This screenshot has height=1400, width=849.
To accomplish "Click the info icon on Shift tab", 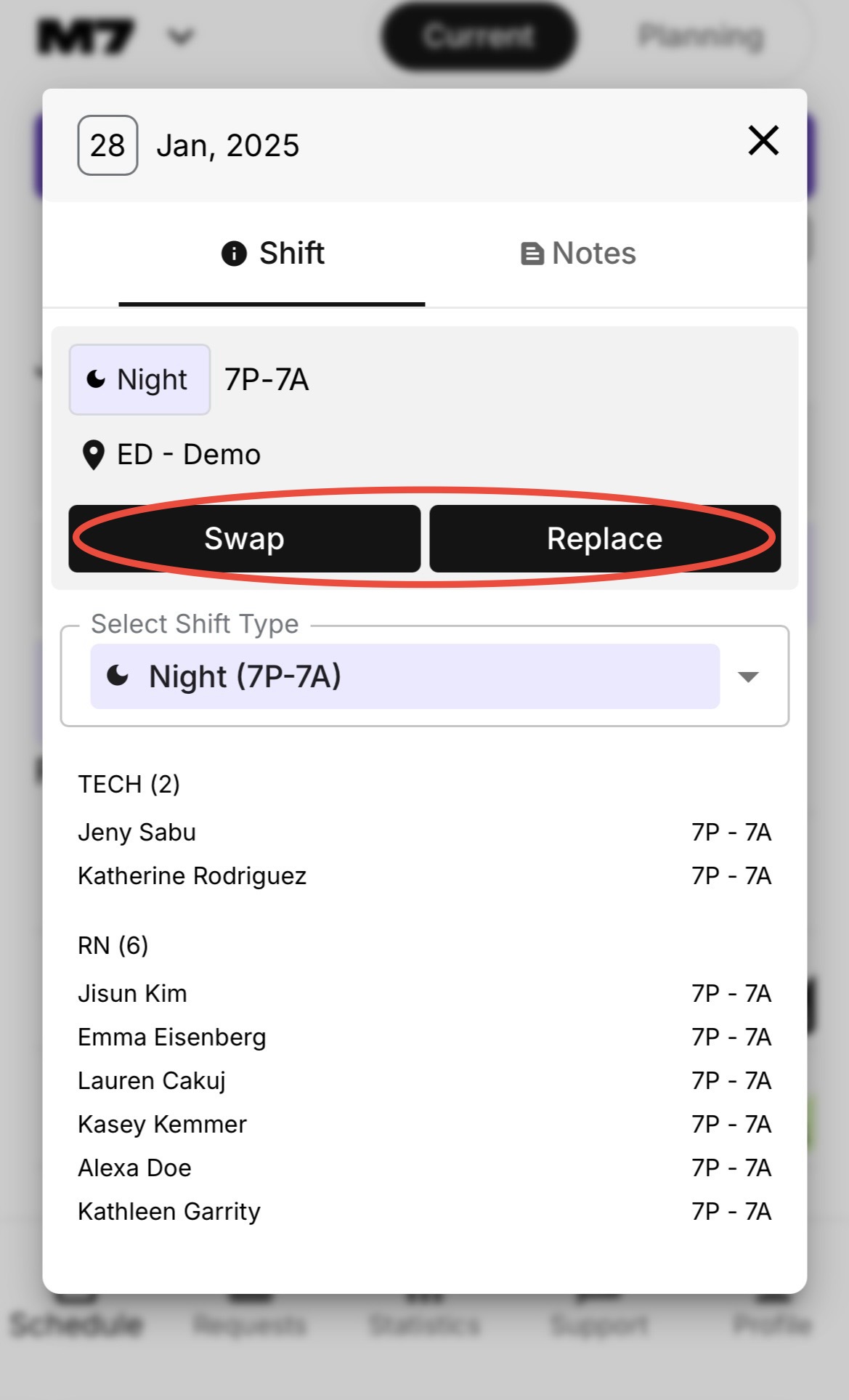I will tap(234, 254).
